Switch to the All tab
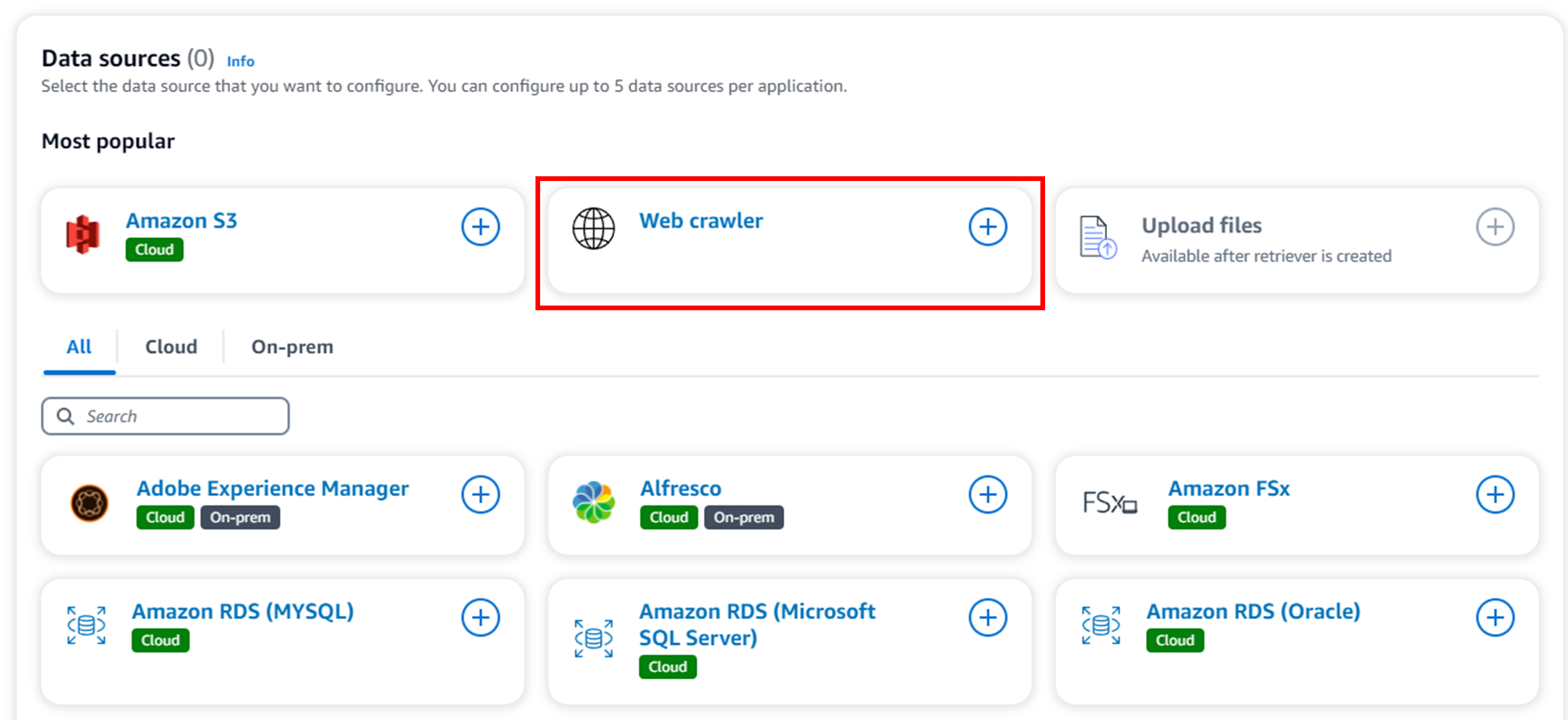 pyautogui.click(x=79, y=347)
